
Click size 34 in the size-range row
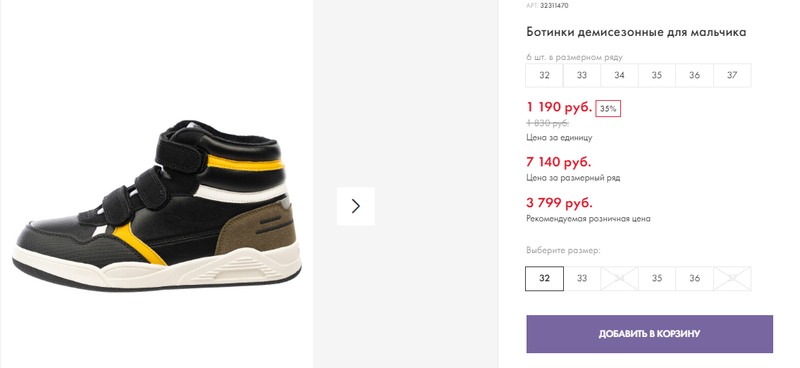tap(619, 75)
